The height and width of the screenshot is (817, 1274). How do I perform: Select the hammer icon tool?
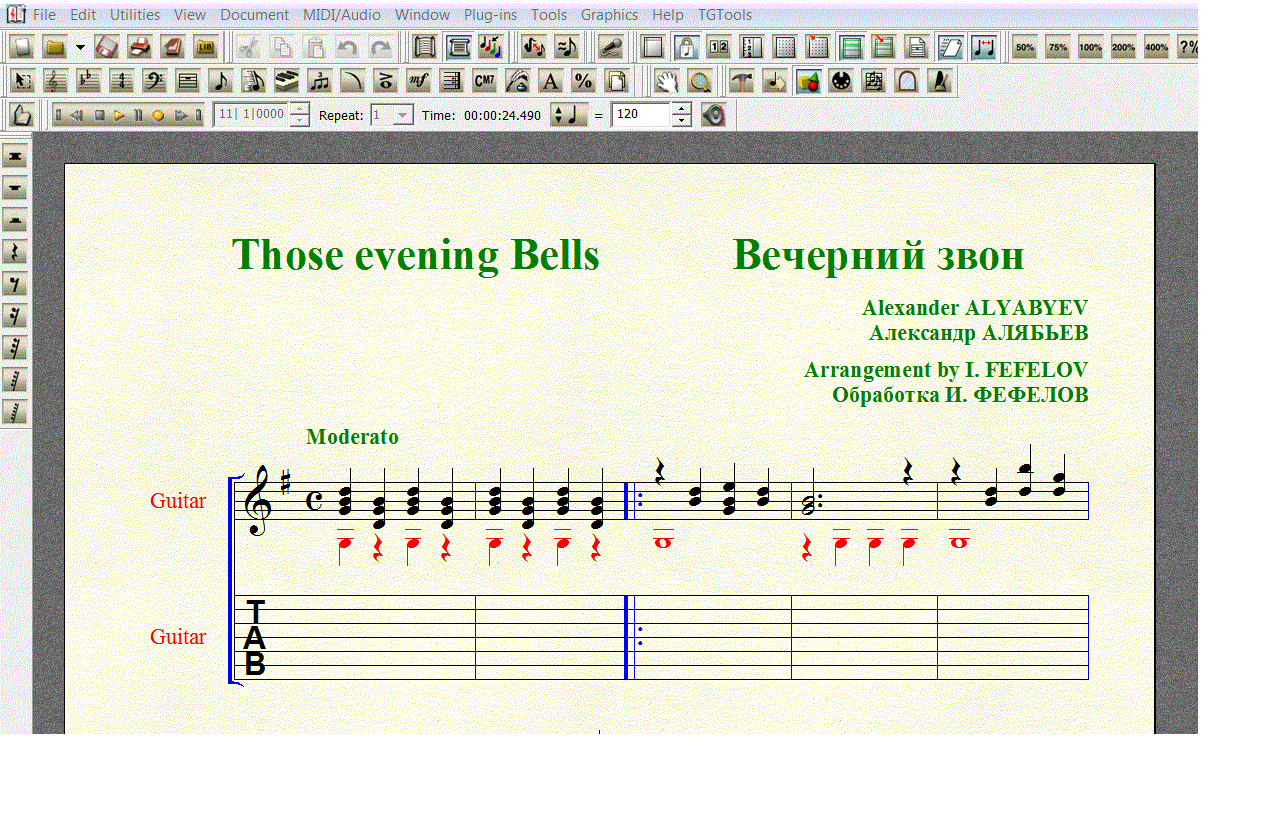pos(742,82)
